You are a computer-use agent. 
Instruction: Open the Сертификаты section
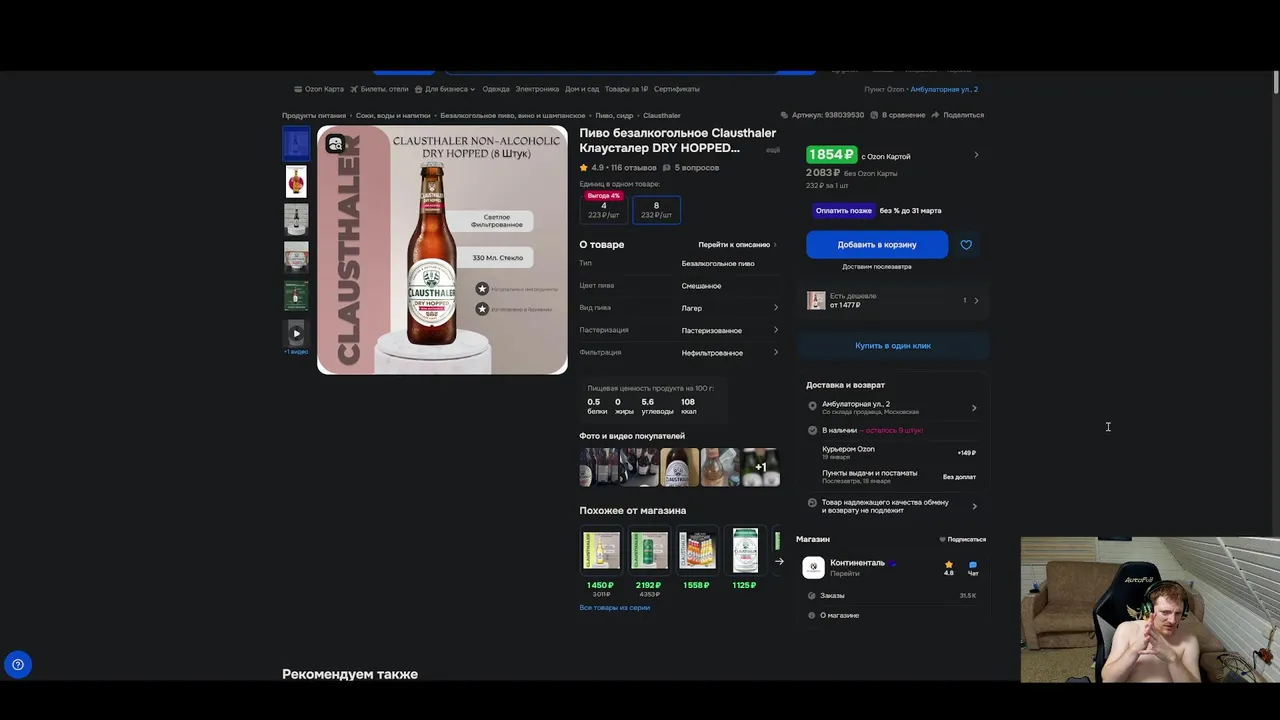pos(677,89)
